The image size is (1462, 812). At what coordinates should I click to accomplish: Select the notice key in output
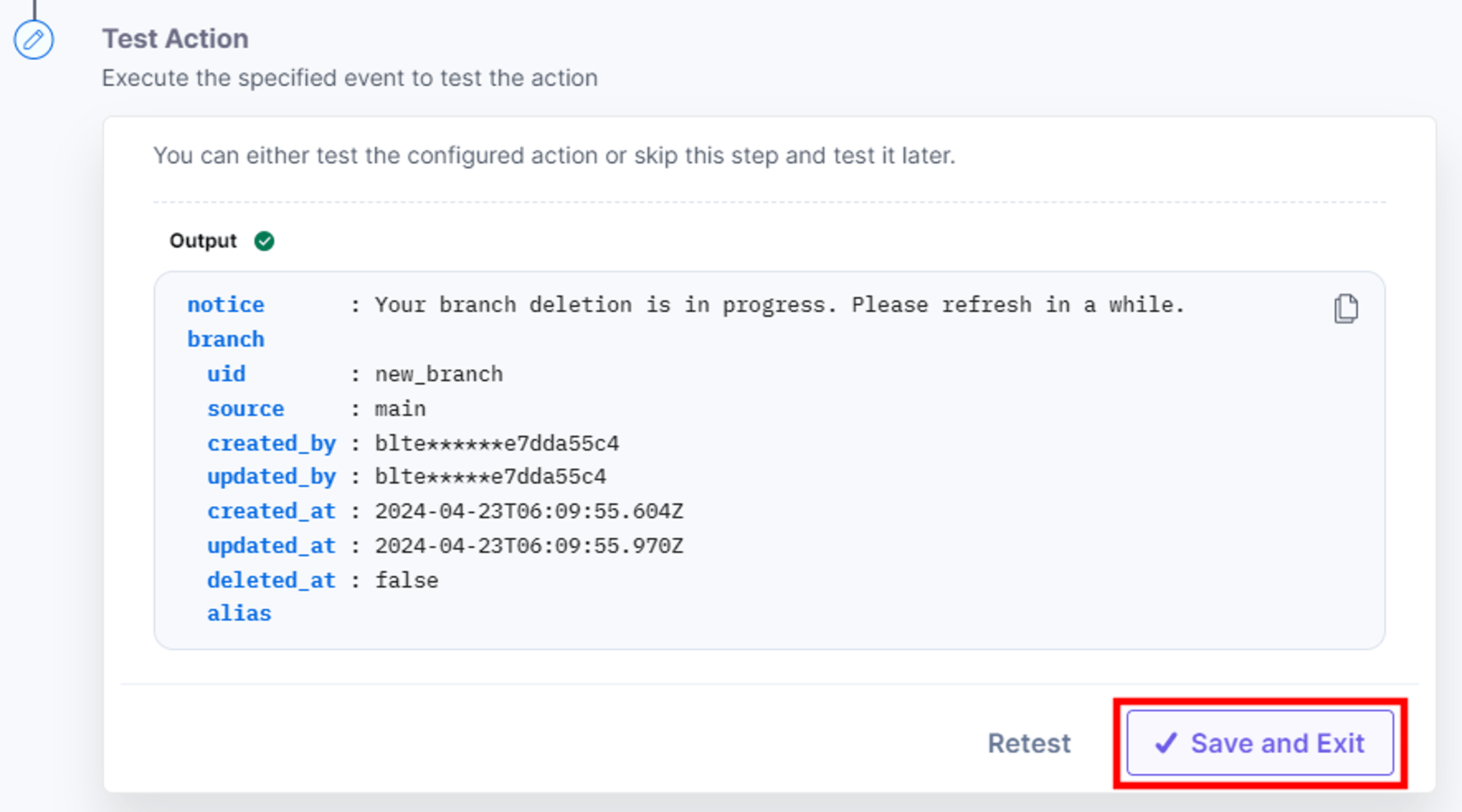point(226,305)
